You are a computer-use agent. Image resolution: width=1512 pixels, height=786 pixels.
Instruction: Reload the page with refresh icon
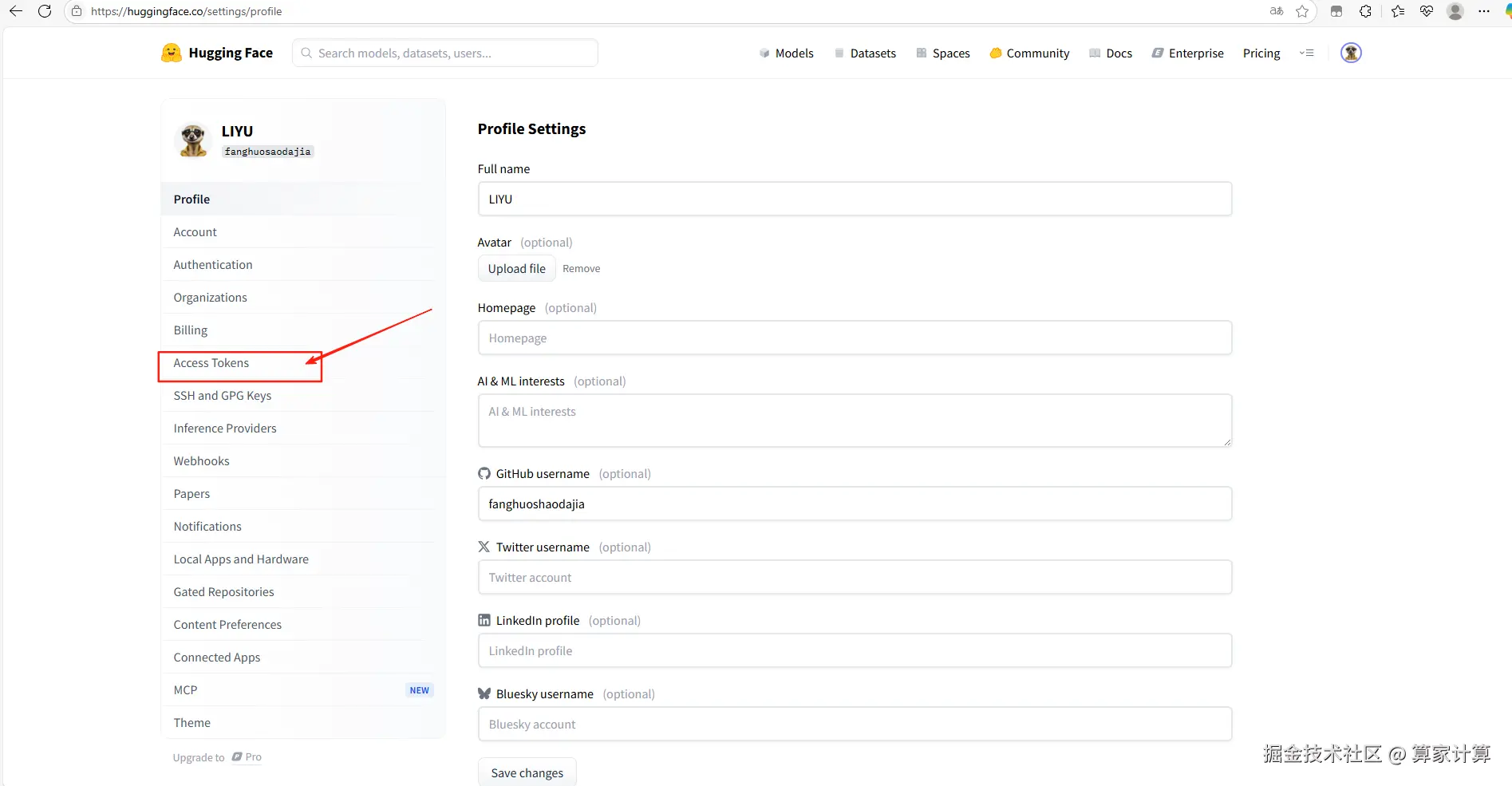coord(45,11)
